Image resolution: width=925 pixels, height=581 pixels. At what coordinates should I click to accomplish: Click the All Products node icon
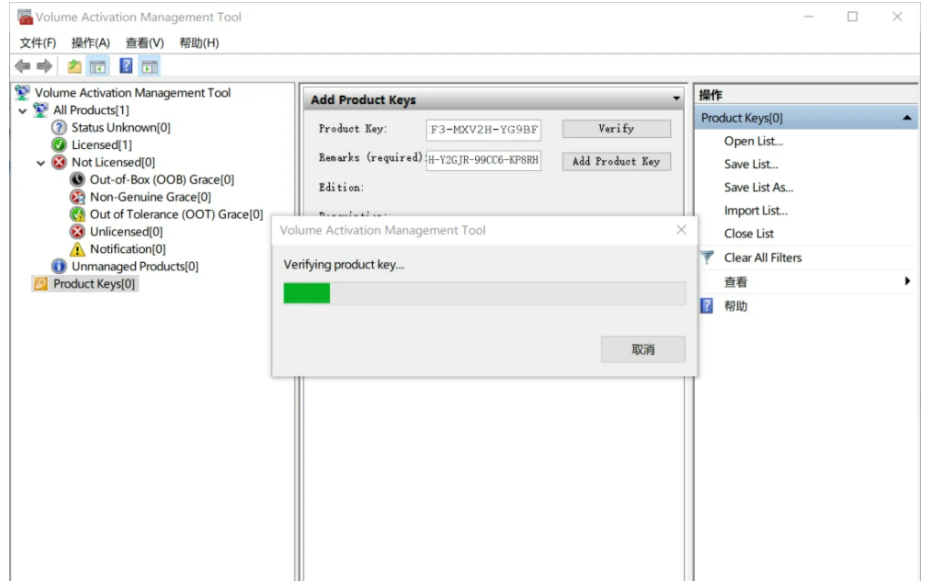click(41, 110)
